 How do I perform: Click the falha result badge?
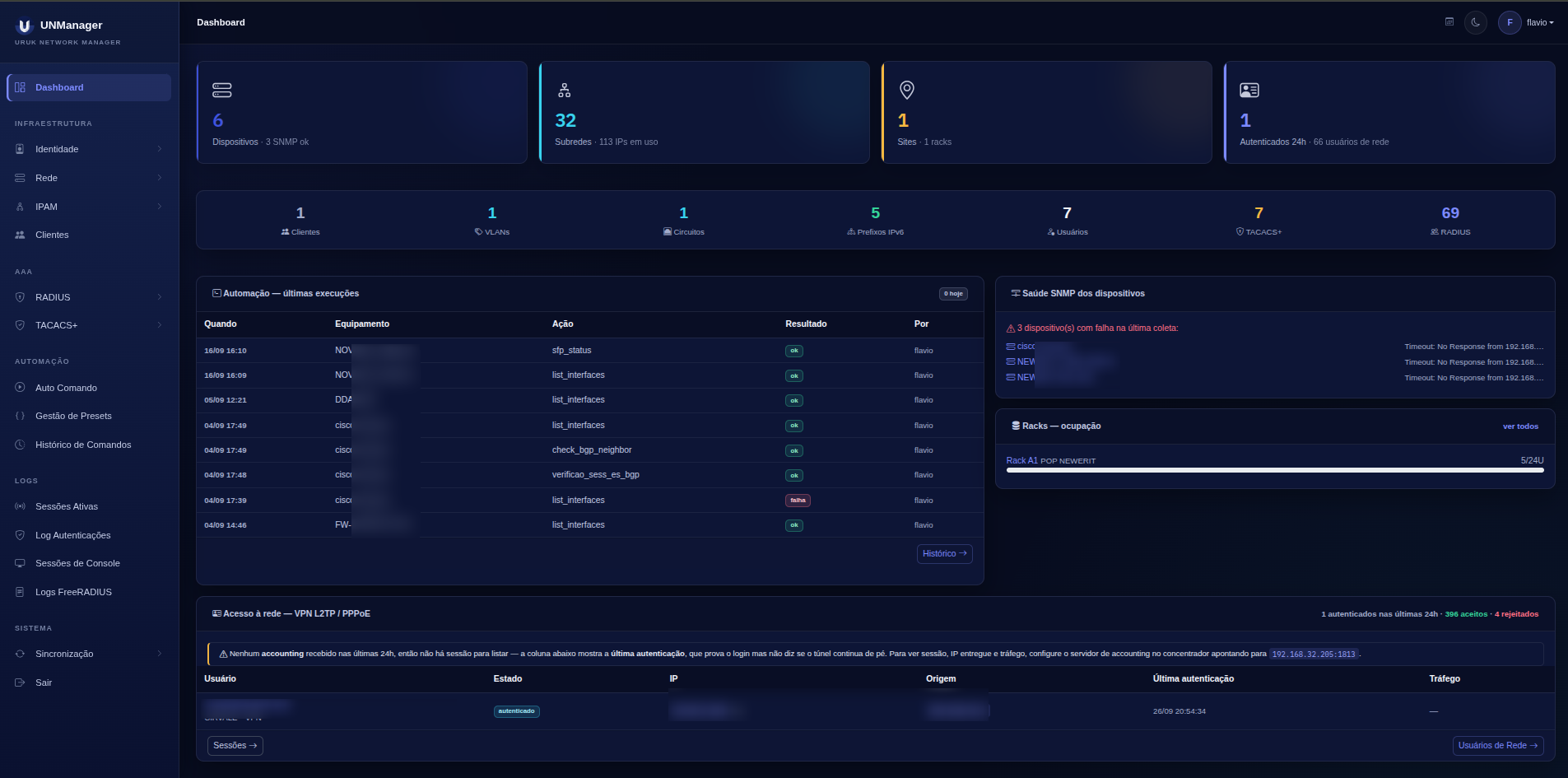798,501
